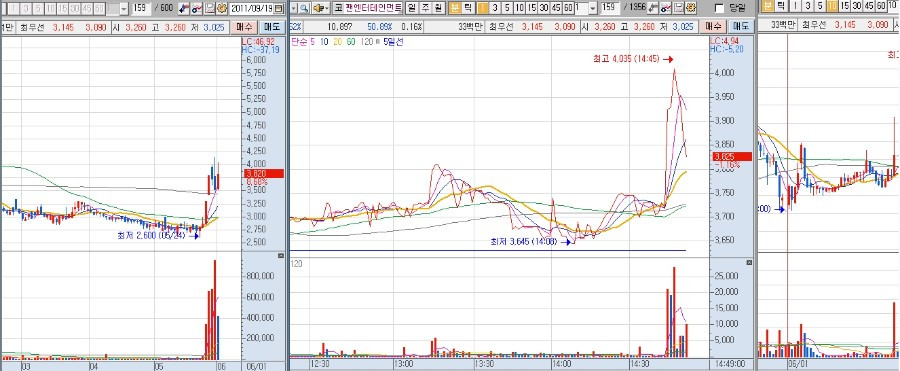
Task: Select the 3-minute interval in right panel
Action: 808,6
